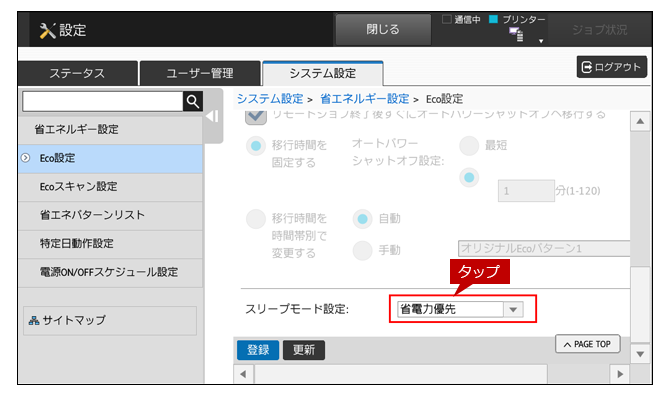Click the minutes (1-120) input field

526,191
